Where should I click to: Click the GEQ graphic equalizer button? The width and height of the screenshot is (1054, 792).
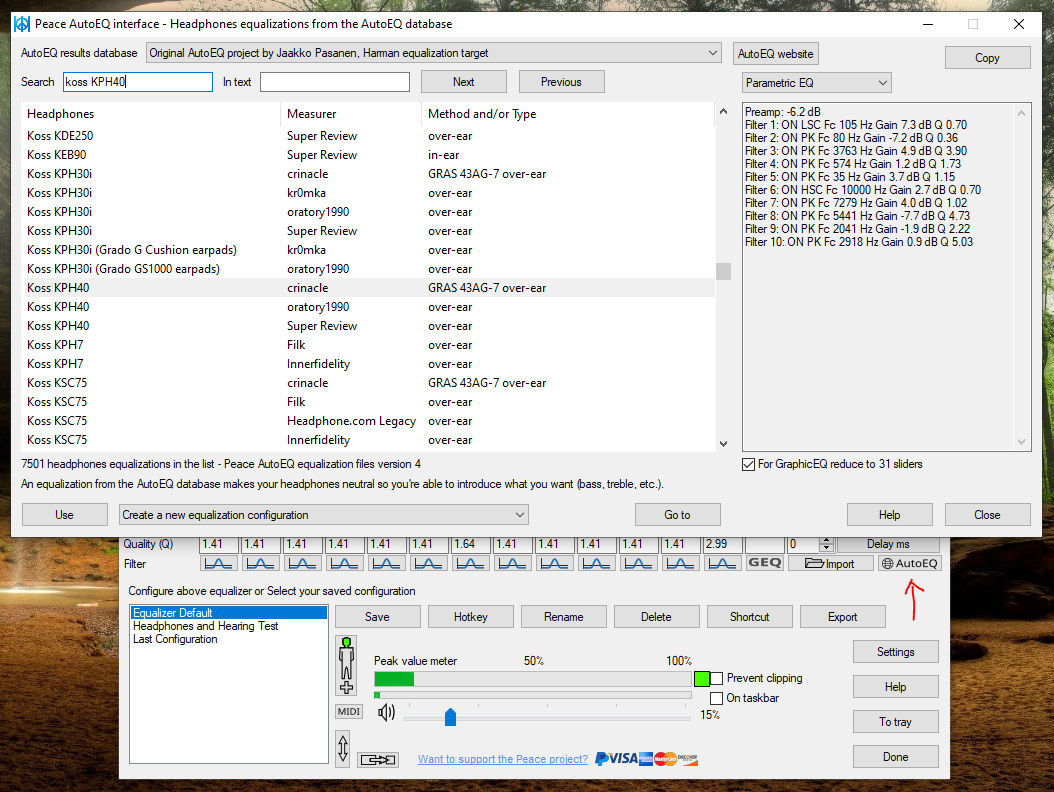(765, 563)
